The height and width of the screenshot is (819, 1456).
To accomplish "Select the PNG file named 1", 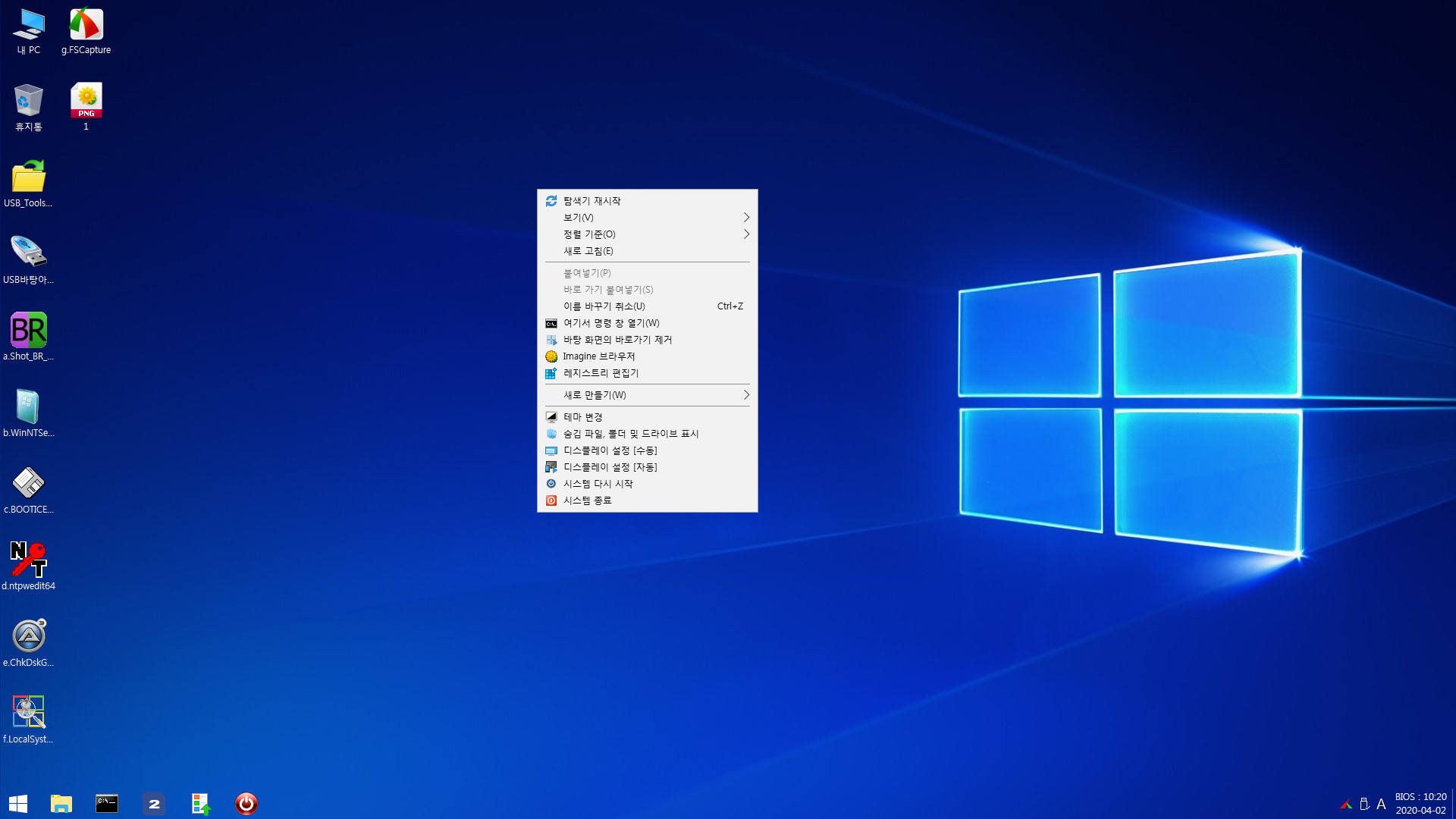I will pos(86,107).
